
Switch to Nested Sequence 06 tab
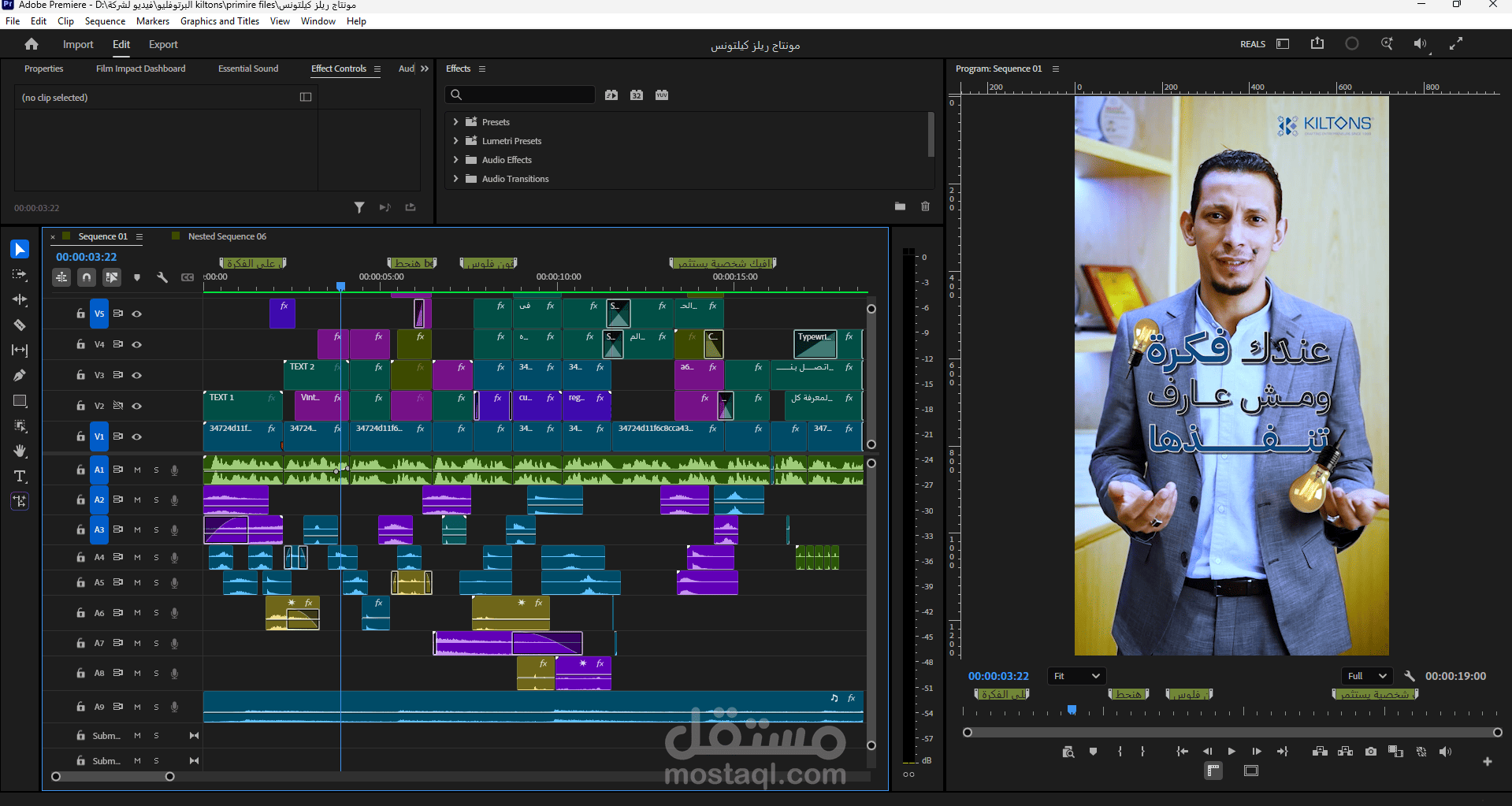[227, 236]
